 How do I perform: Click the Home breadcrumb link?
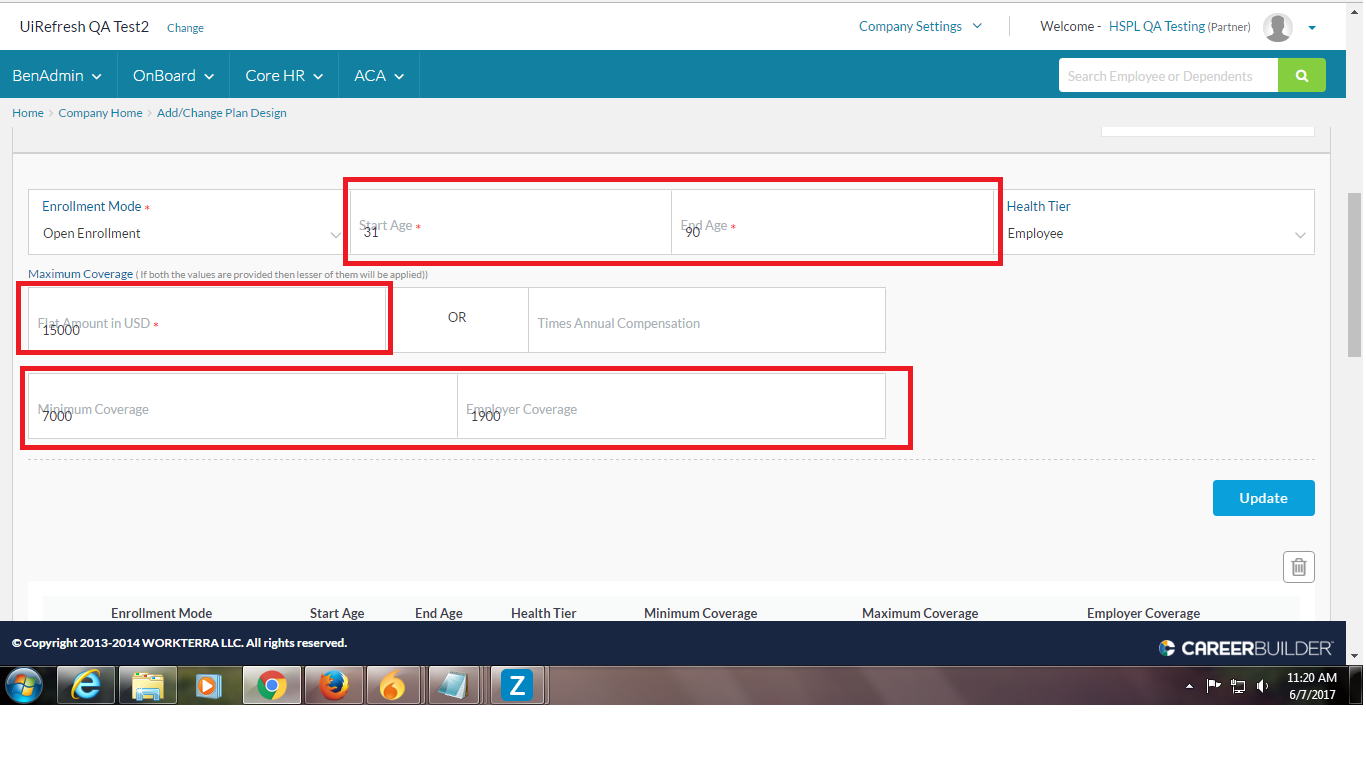(27, 113)
